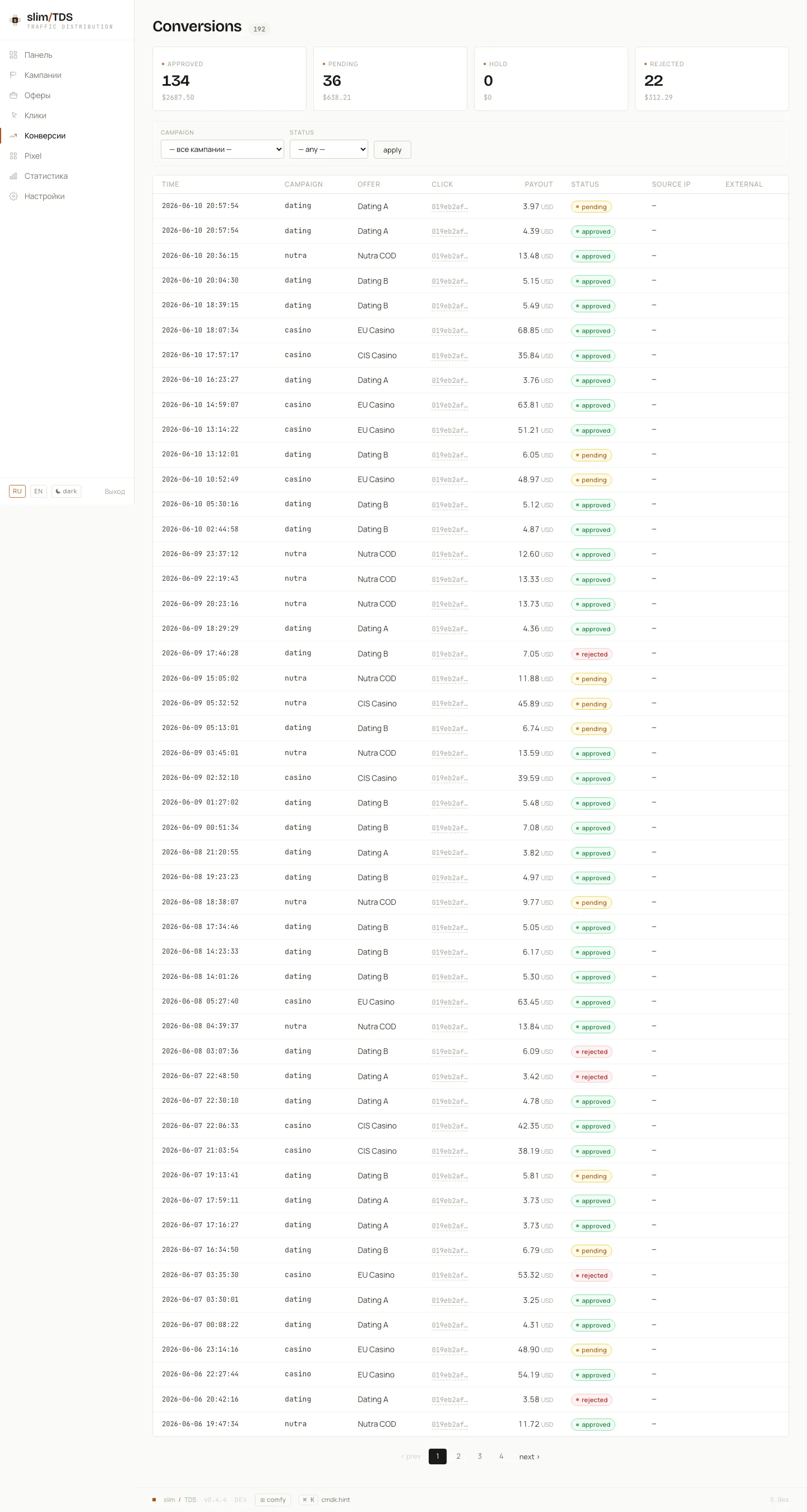The image size is (807, 1512).
Task: Open click ID link in first row
Action: click(449, 207)
